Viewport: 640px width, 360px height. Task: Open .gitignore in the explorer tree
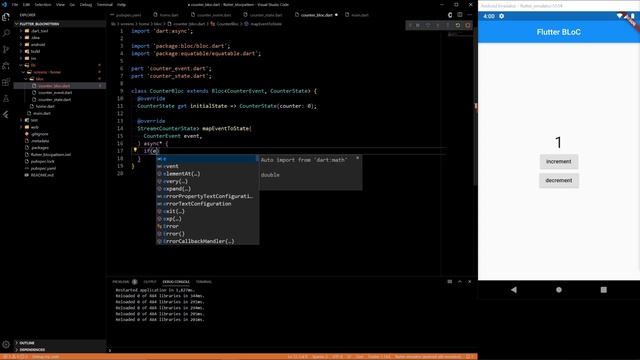[x=40, y=134]
